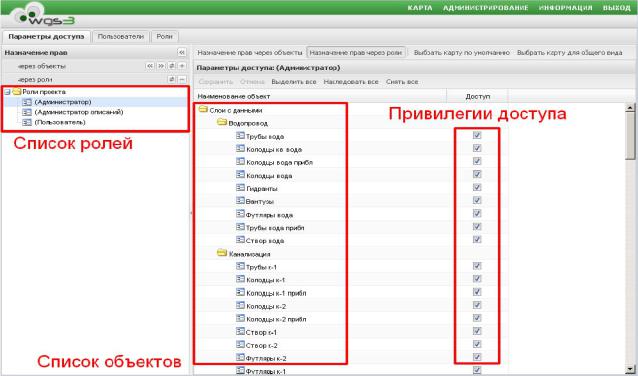Select the 'Трубы вода прибл' row text
The image size is (638, 376).
[x=275, y=228]
